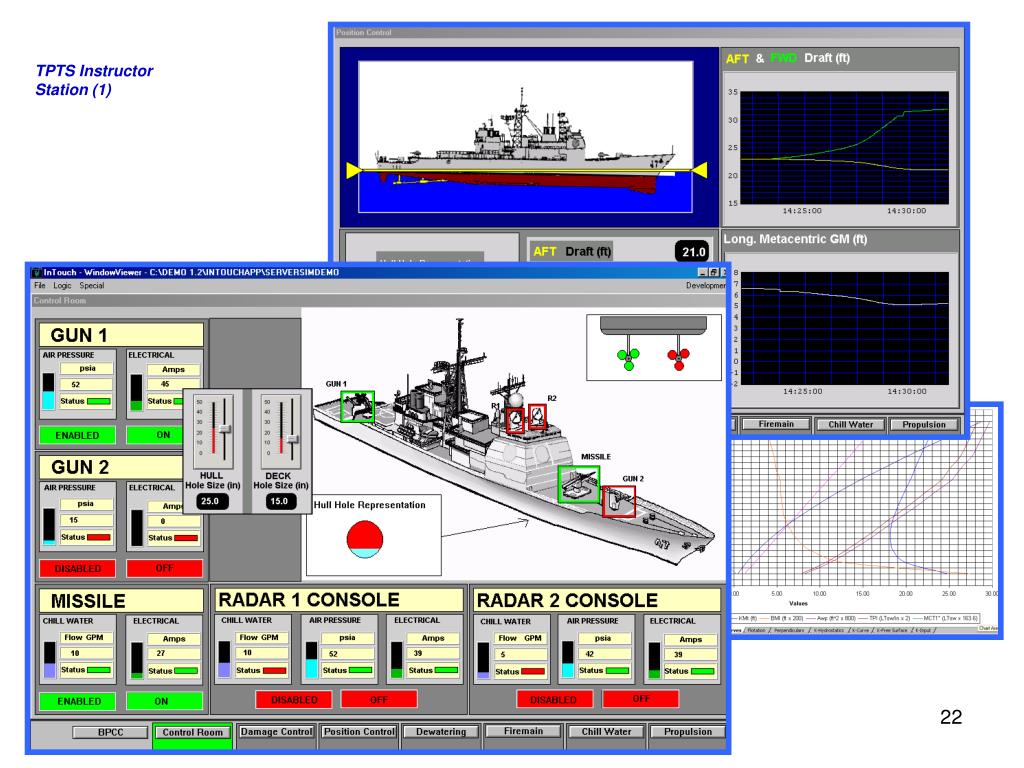The width and height of the screenshot is (1024, 768).
Task: Click the Hull Hole Representation label
Action: point(370,505)
